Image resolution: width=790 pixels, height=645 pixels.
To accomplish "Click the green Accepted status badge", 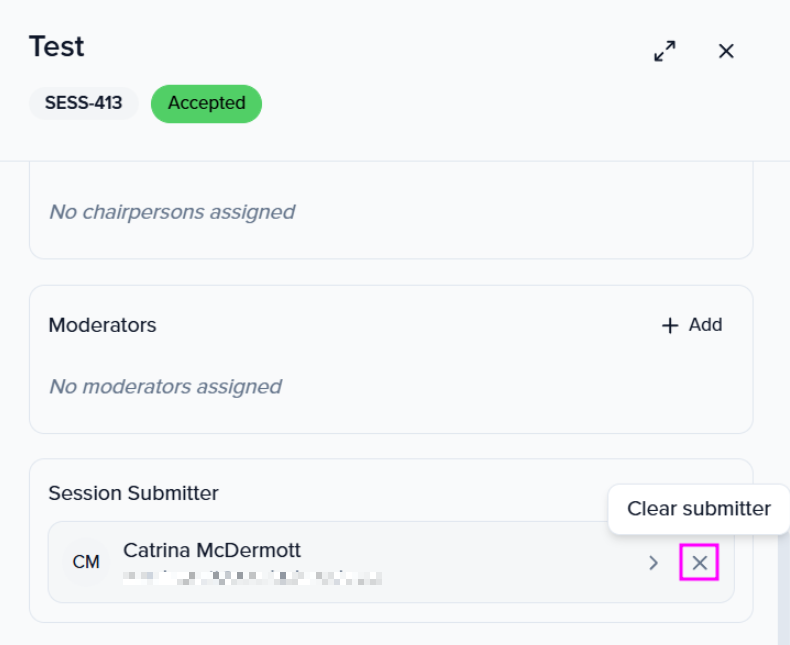I will (x=206, y=103).
